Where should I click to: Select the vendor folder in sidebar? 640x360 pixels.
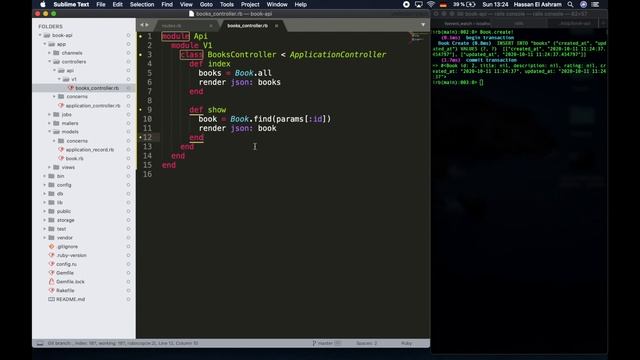(64, 238)
